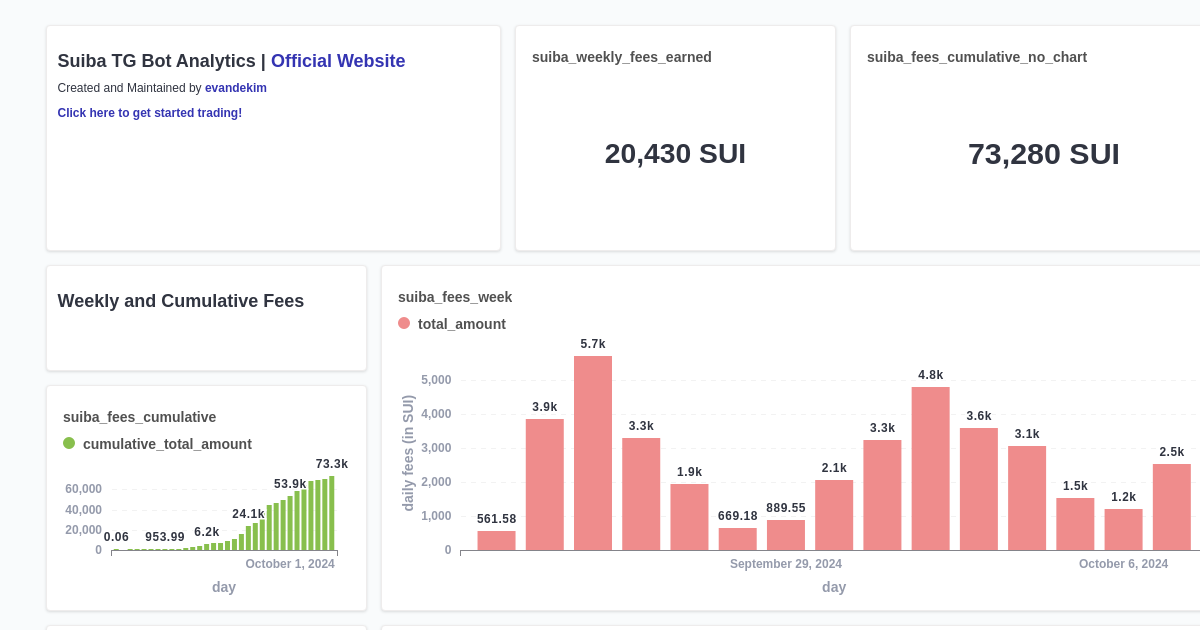Click the get started trading link
This screenshot has width=1200, height=630.
[149, 113]
